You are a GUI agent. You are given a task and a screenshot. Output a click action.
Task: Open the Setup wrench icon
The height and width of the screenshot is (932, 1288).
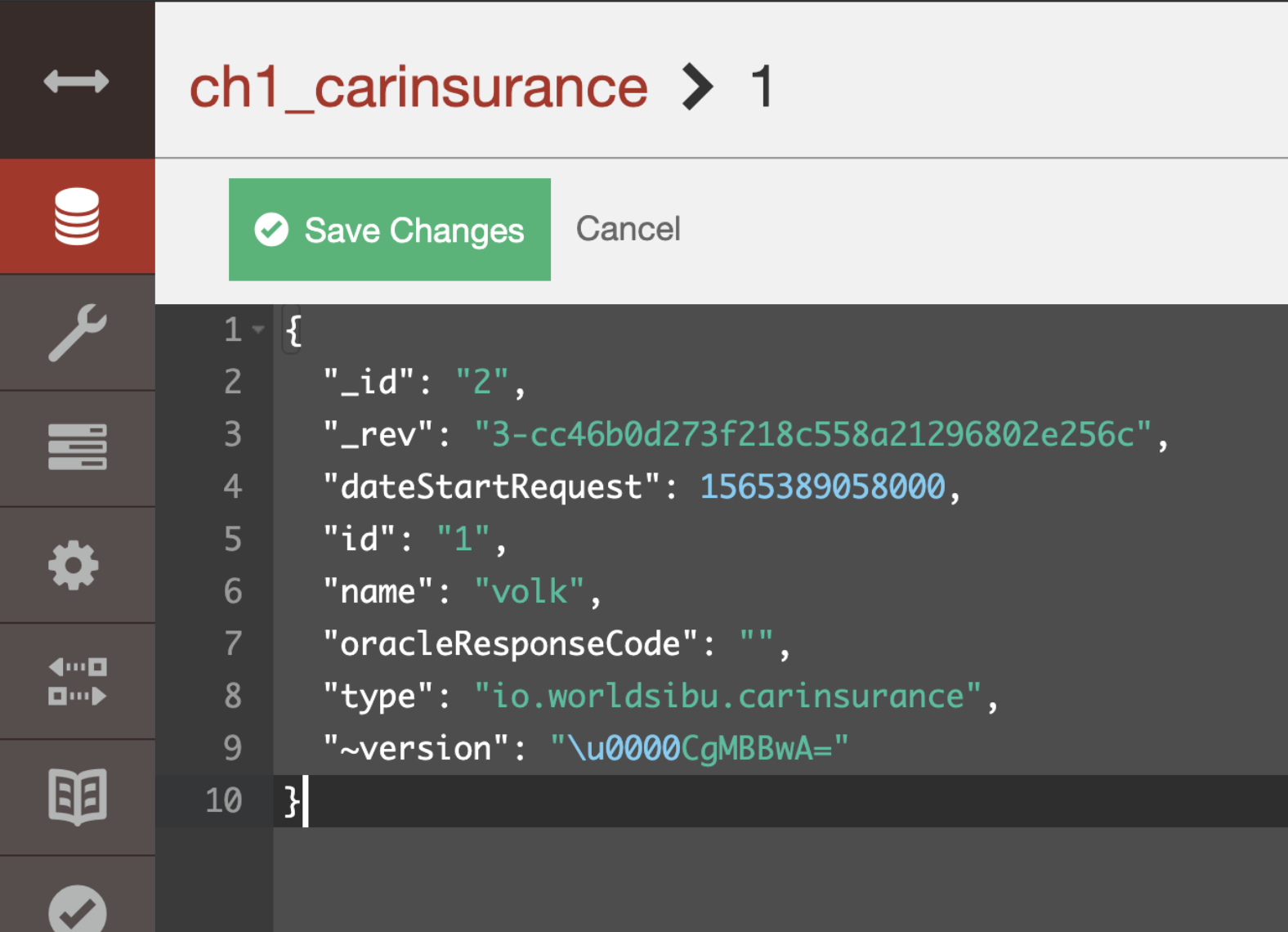pyautogui.click(x=77, y=333)
